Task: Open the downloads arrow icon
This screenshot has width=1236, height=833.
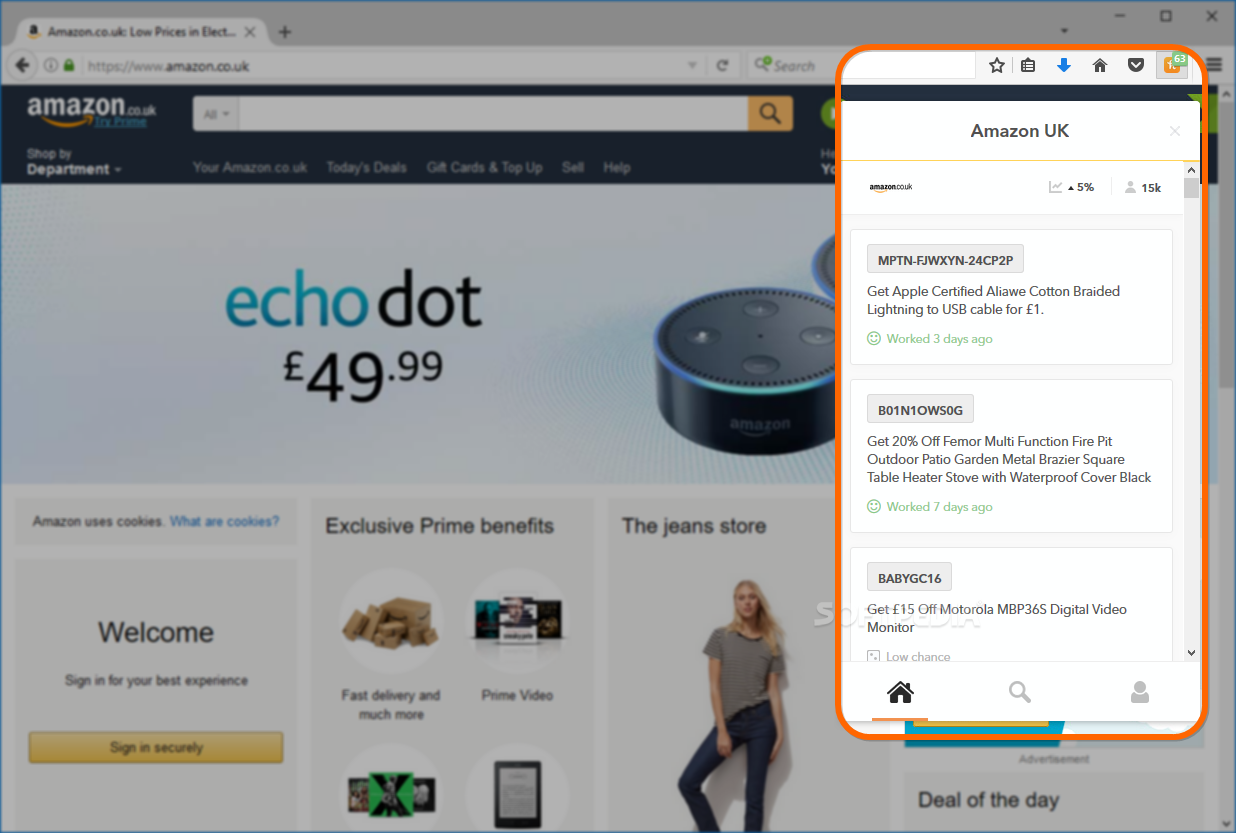Action: [1064, 65]
